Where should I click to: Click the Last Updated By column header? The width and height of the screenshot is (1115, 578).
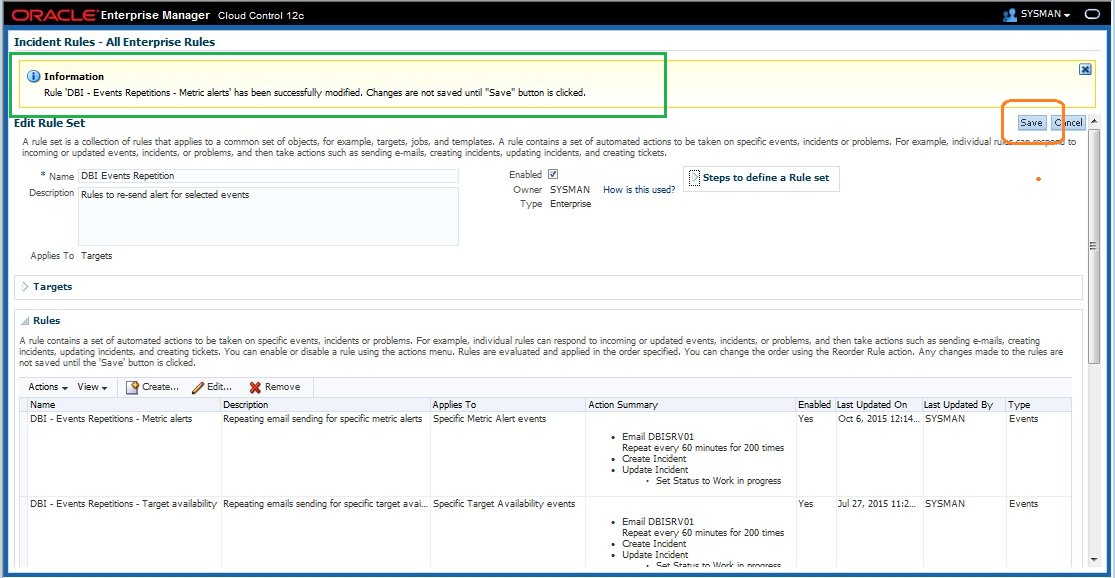(x=964, y=405)
